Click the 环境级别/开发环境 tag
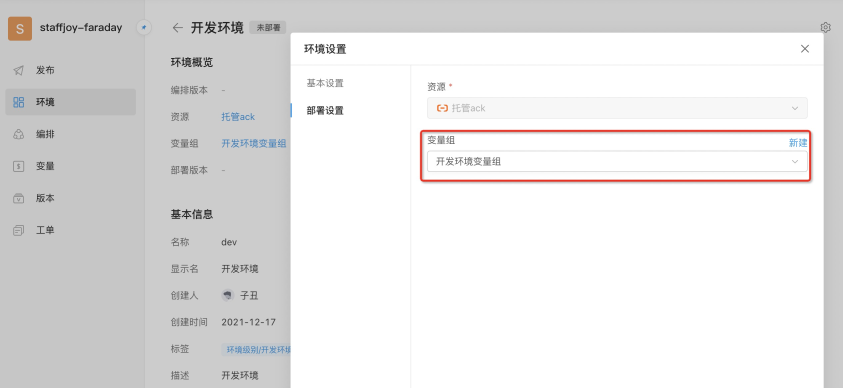This screenshot has height=388, width=843. (256, 350)
